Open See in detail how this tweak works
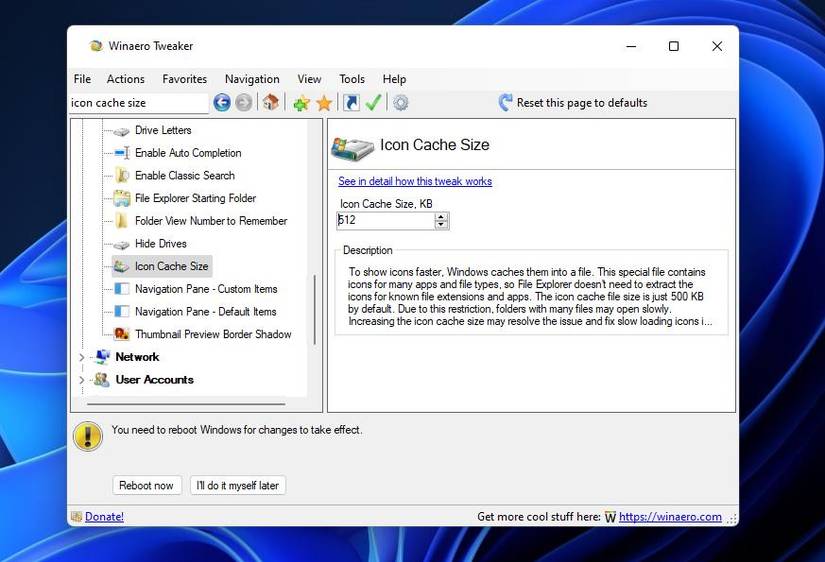 click(415, 181)
